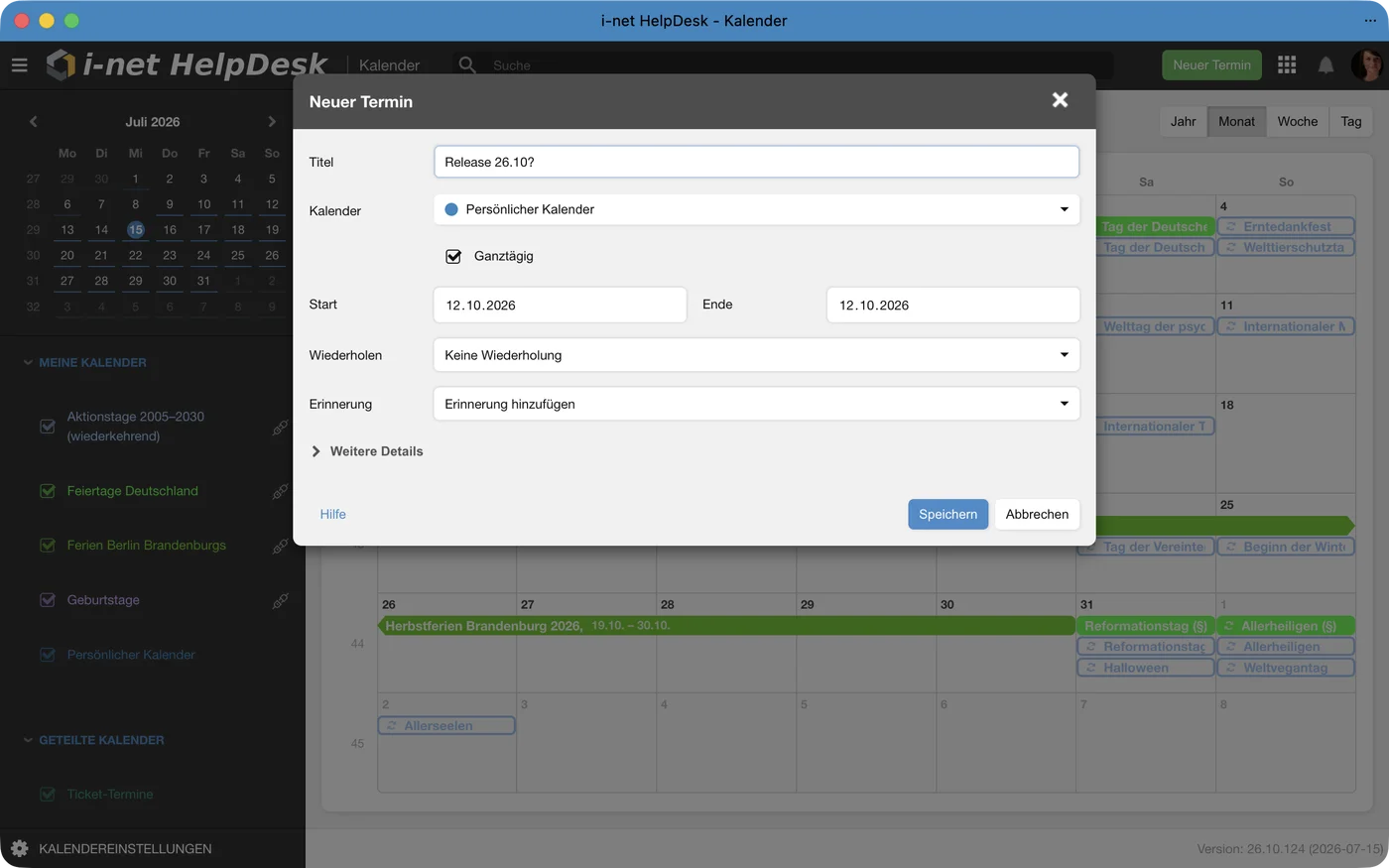Screen dimensions: 1389x868
Task: Open the Weltvegantag event
Action: (x=1285, y=668)
